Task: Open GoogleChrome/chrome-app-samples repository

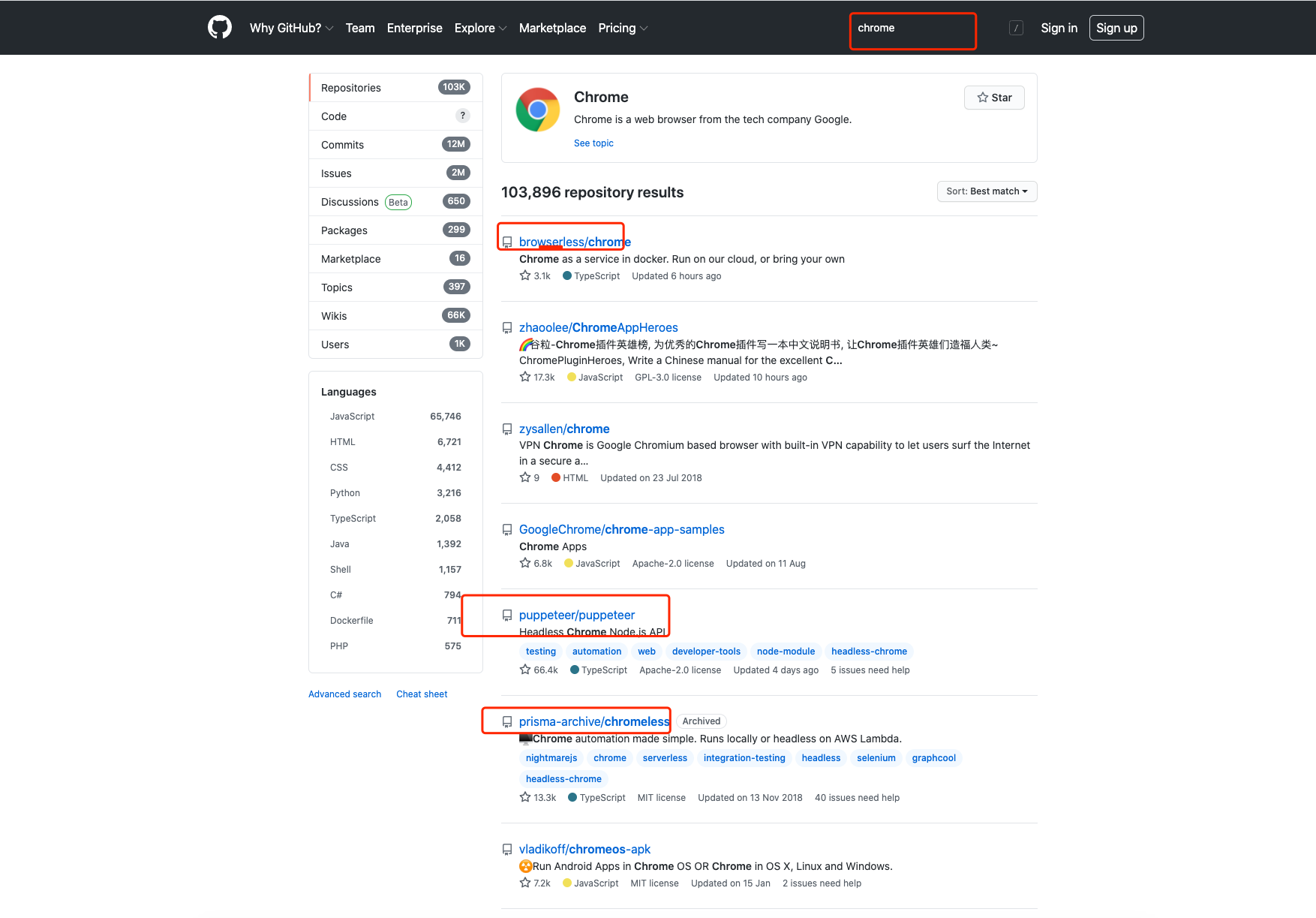Action: click(x=622, y=530)
